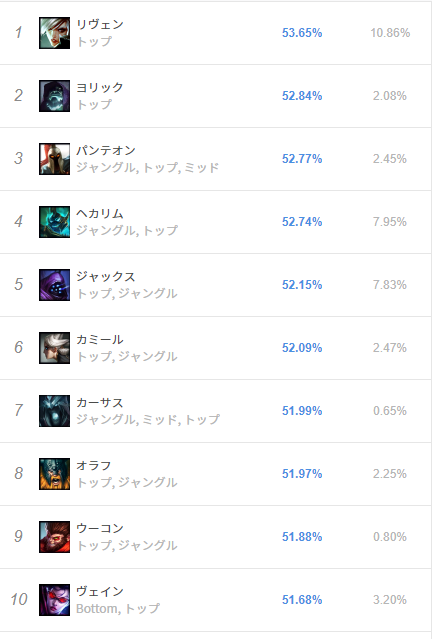Select the rank 7 カーサス row name
432x639 pixels.
(100, 402)
